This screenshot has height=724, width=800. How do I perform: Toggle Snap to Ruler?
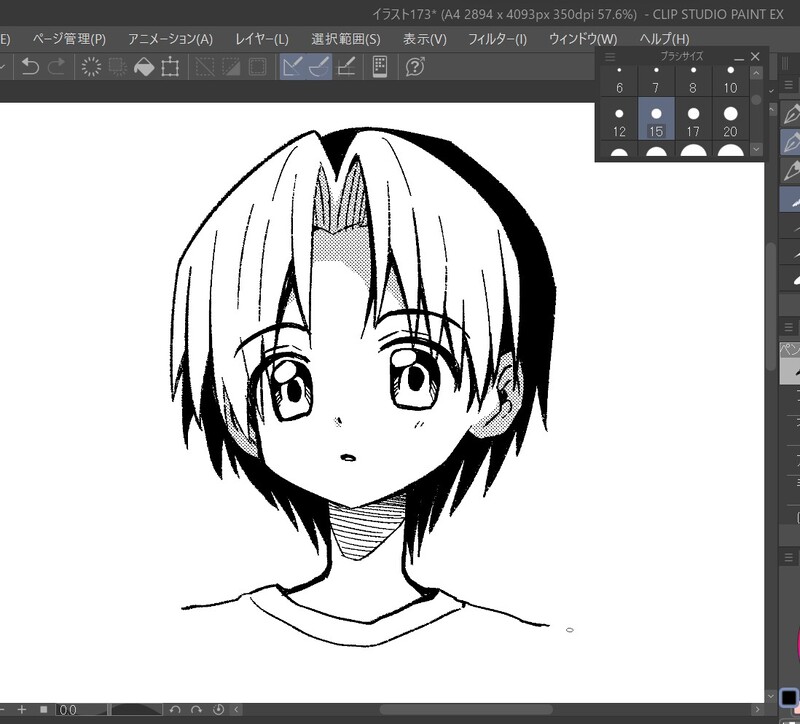pyautogui.click(x=293, y=66)
